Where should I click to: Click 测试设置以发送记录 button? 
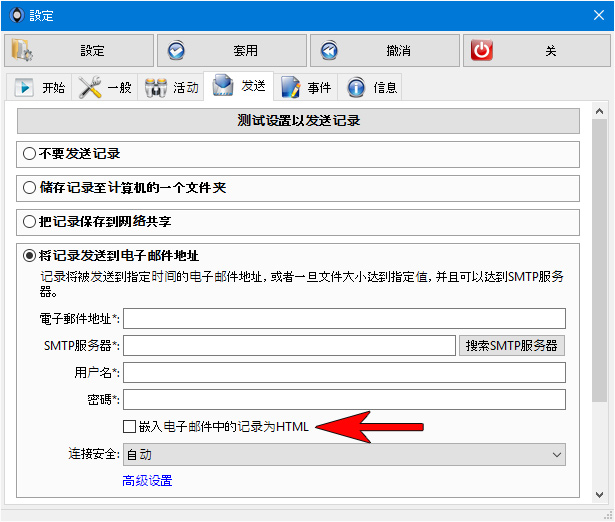point(298,121)
